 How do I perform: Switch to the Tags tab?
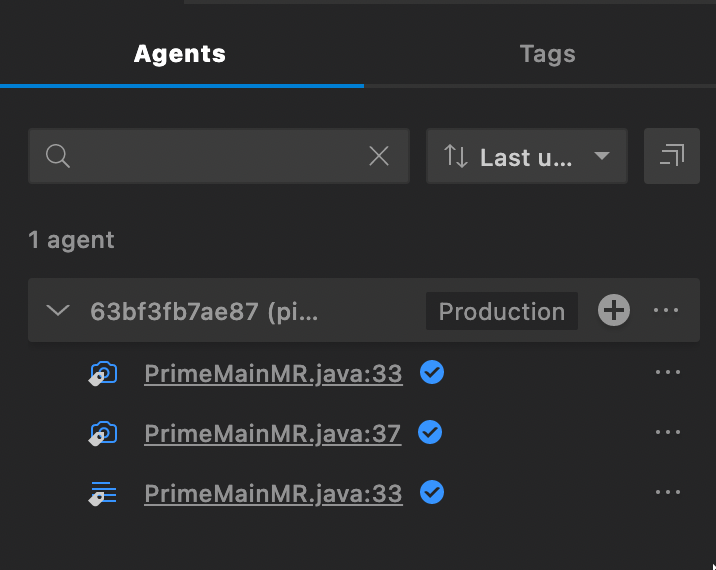[547, 54]
